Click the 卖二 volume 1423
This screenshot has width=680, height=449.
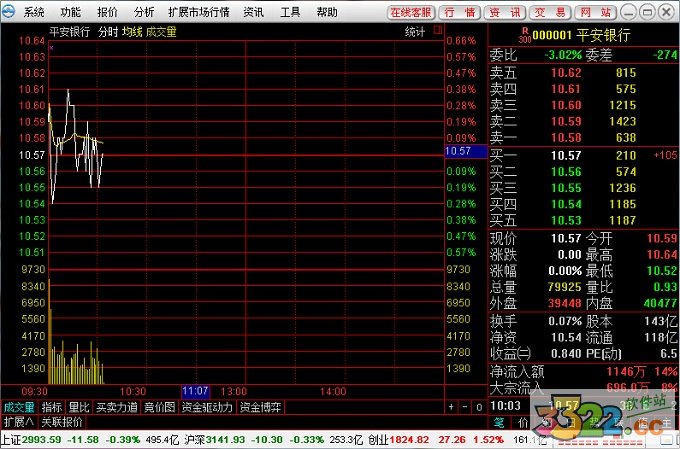(x=623, y=121)
